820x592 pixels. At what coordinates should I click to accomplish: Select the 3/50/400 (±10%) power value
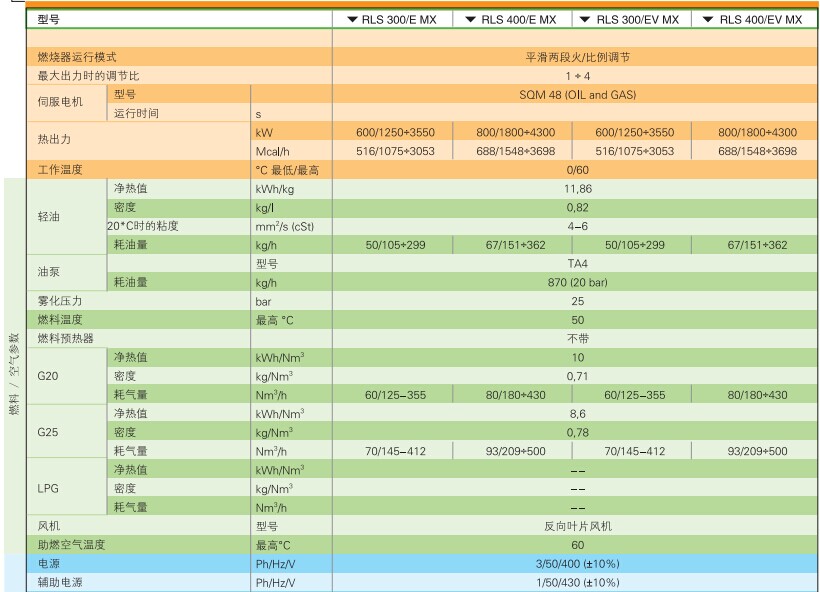(x=577, y=564)
